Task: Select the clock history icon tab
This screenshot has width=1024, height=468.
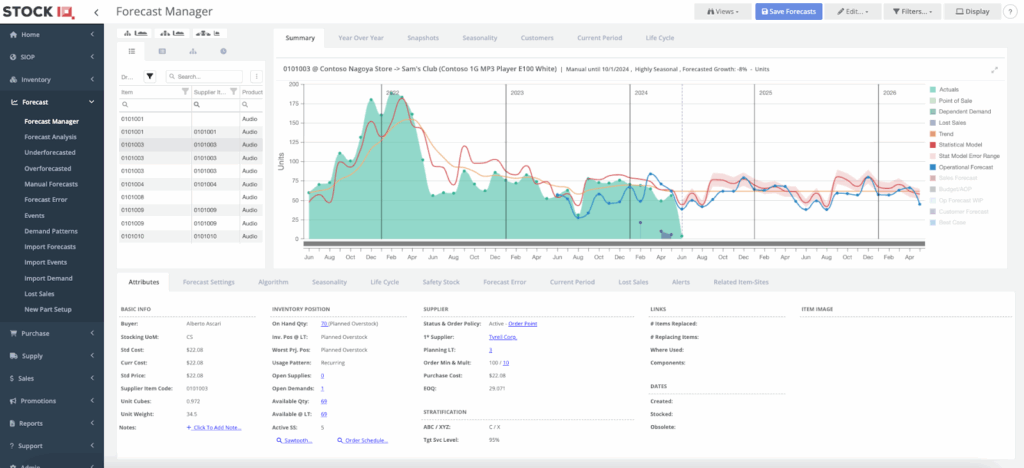Action: tap(223, 50)
